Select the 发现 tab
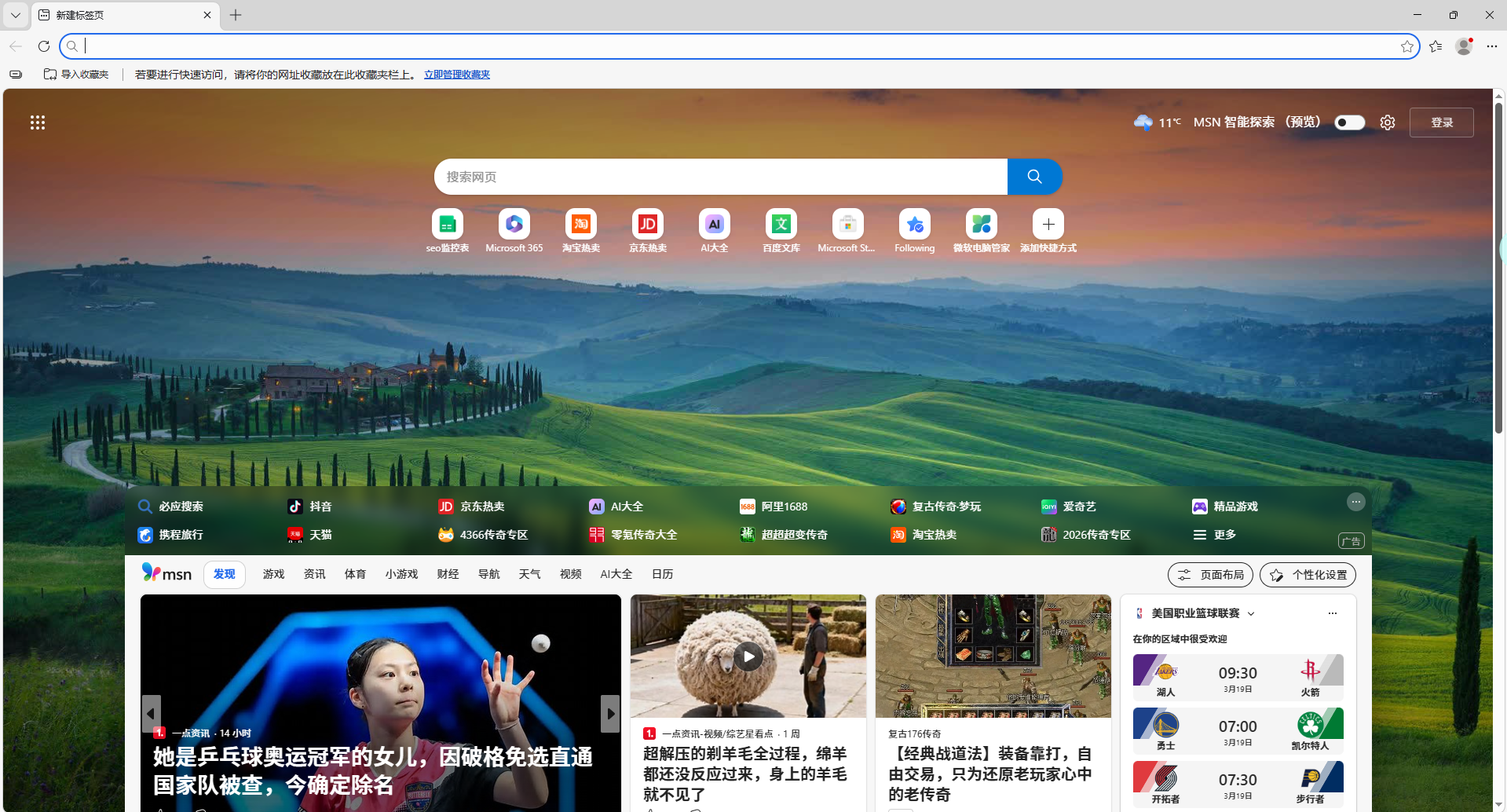The image size is (1507, 812). click(224, 573)
